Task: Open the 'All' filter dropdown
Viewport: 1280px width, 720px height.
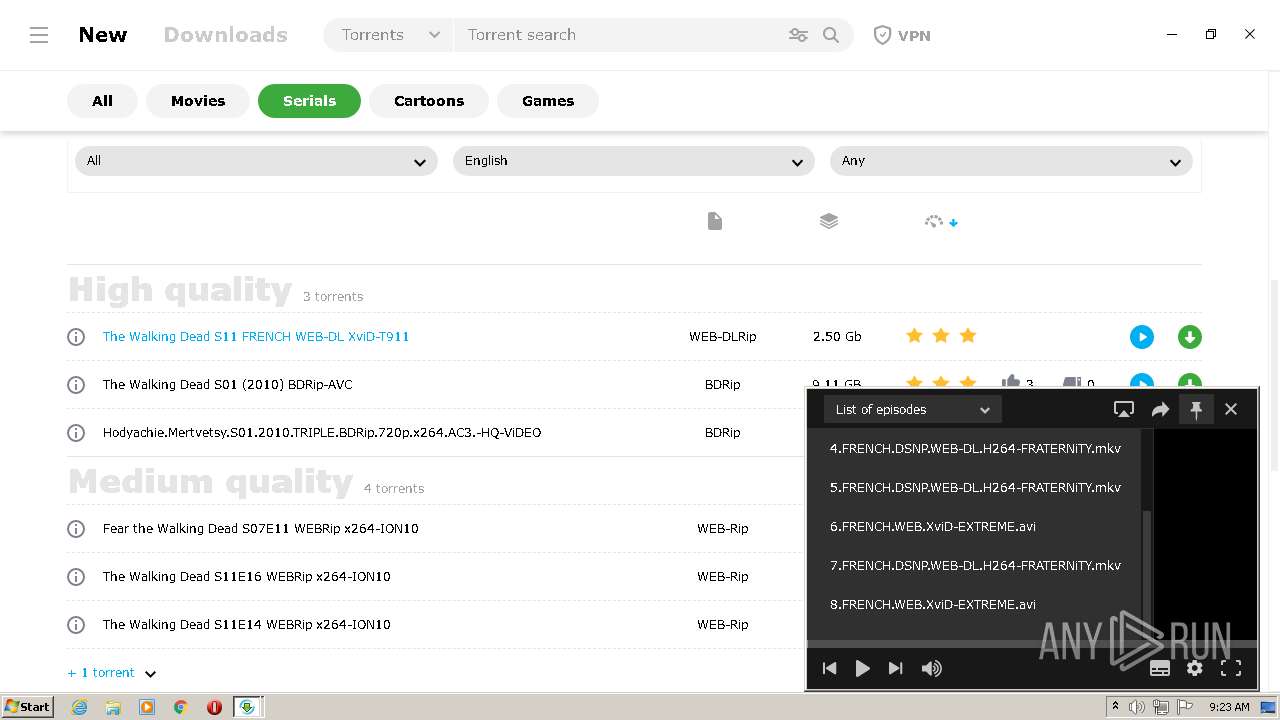Action: tap(256, 161)
